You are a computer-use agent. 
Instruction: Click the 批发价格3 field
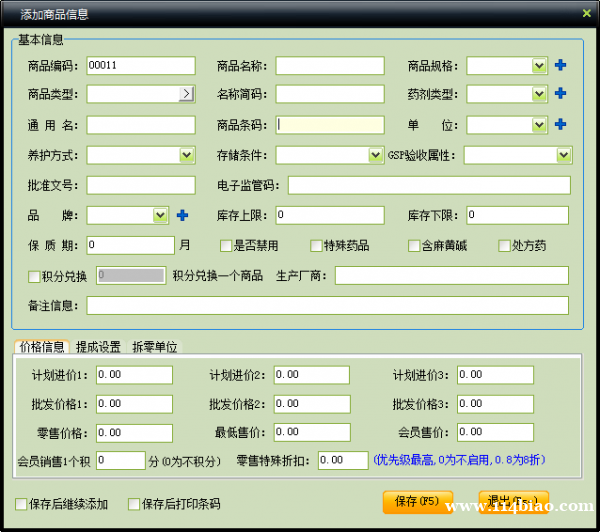pos(495,404)
